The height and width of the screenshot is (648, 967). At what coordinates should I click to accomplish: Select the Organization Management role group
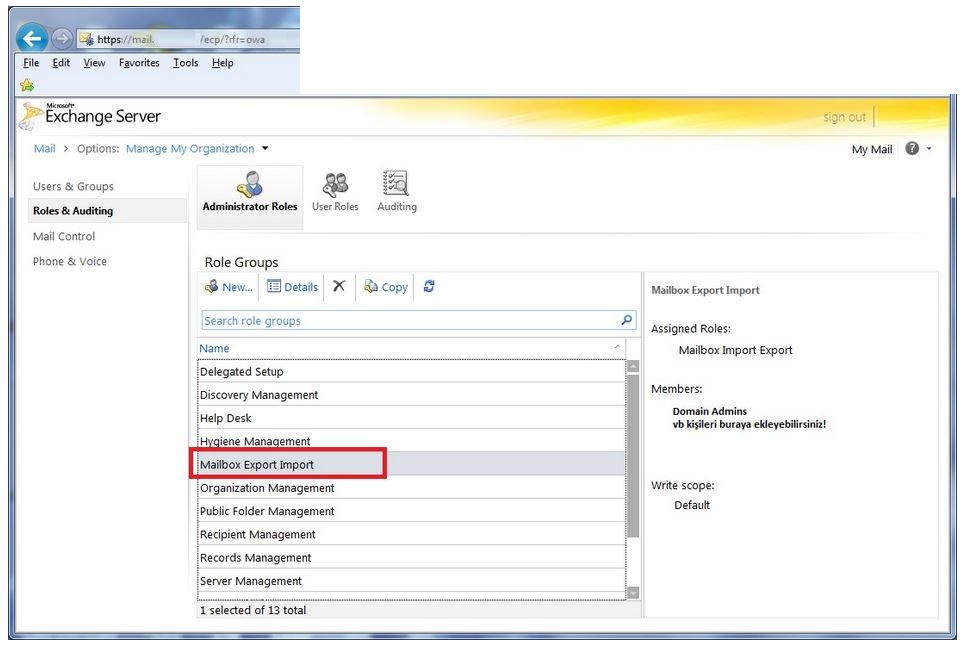point(267,488)
